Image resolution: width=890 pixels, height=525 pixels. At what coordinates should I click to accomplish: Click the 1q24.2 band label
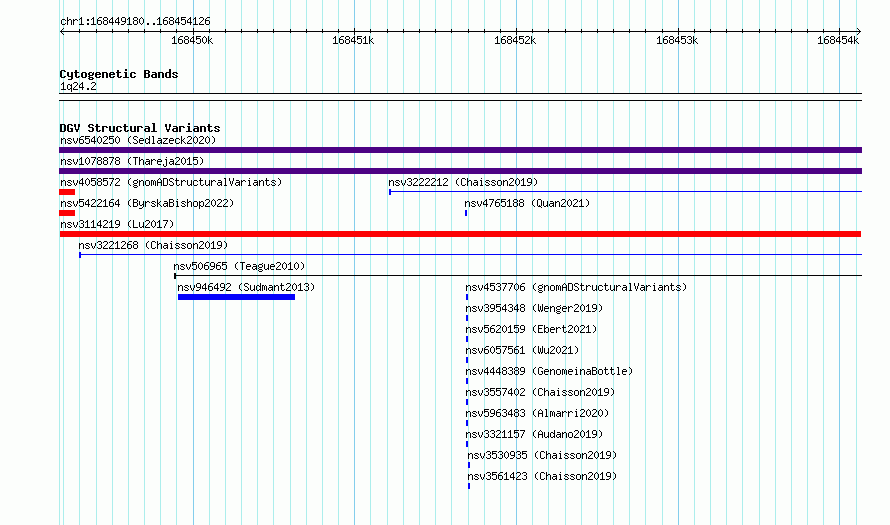click(x=78, y=86)
